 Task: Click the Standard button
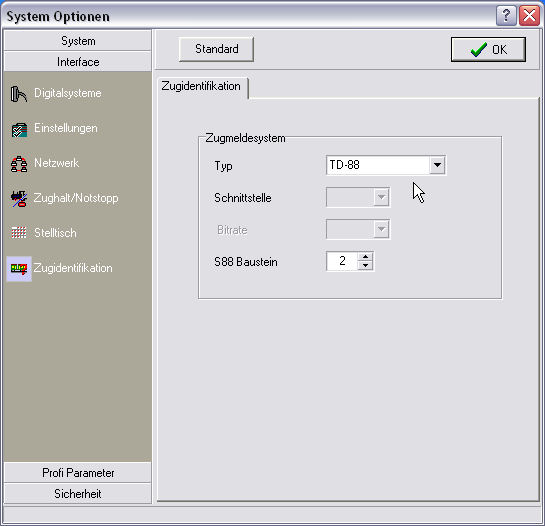pyautogui.click(x=216, y=49)
